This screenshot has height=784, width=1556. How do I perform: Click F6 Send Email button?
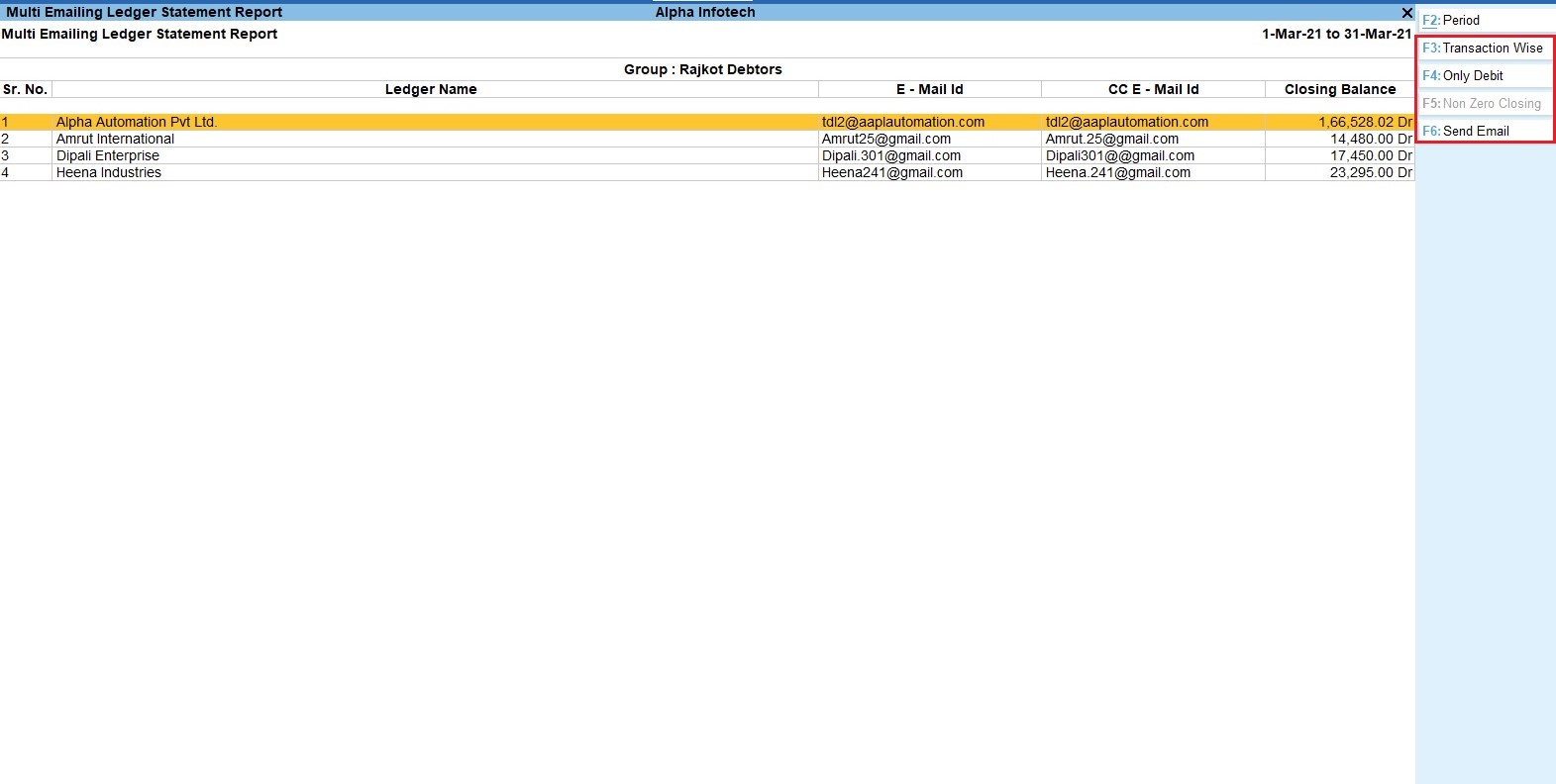pos(1483,131)
